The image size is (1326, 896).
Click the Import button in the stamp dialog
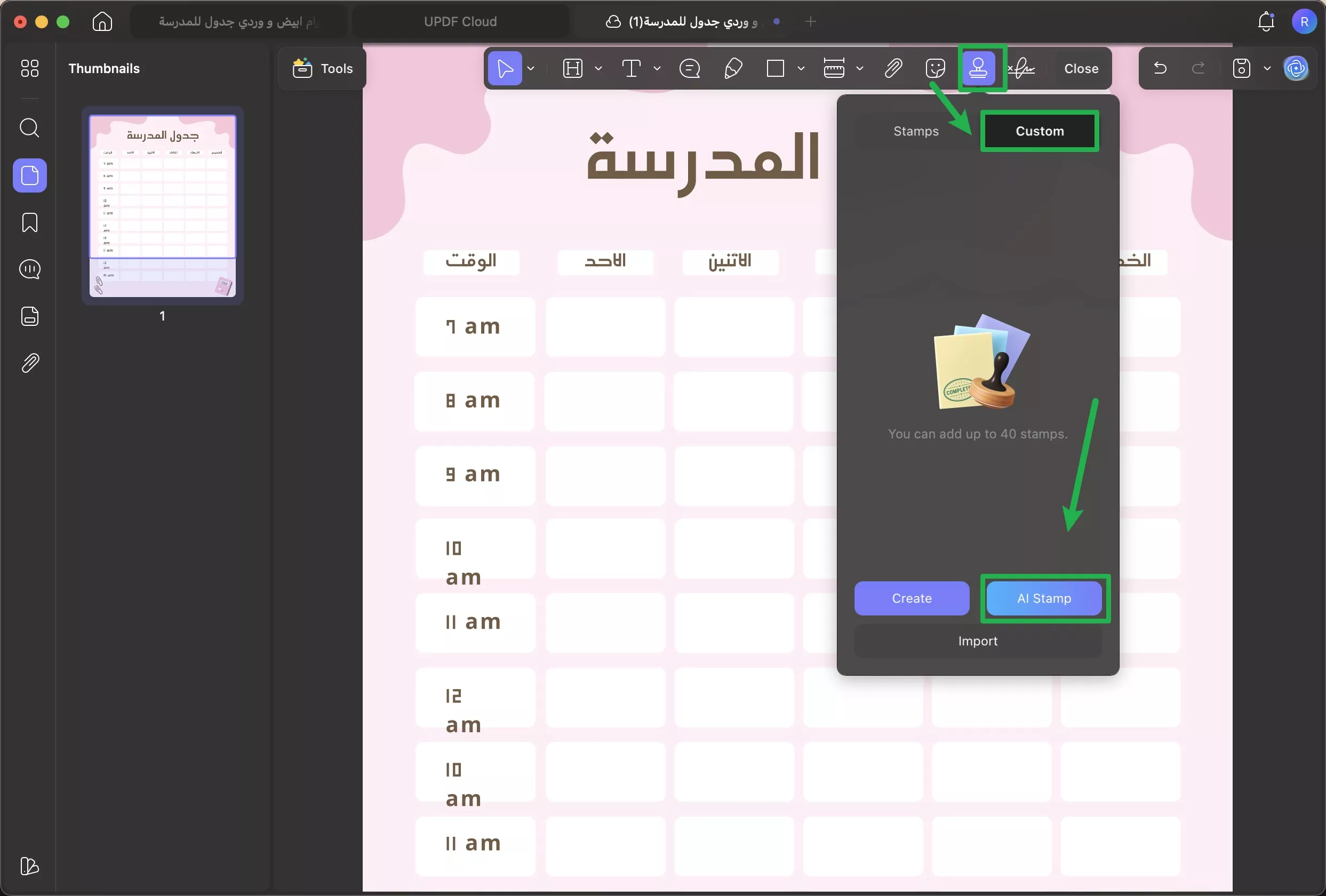[977, 641]
